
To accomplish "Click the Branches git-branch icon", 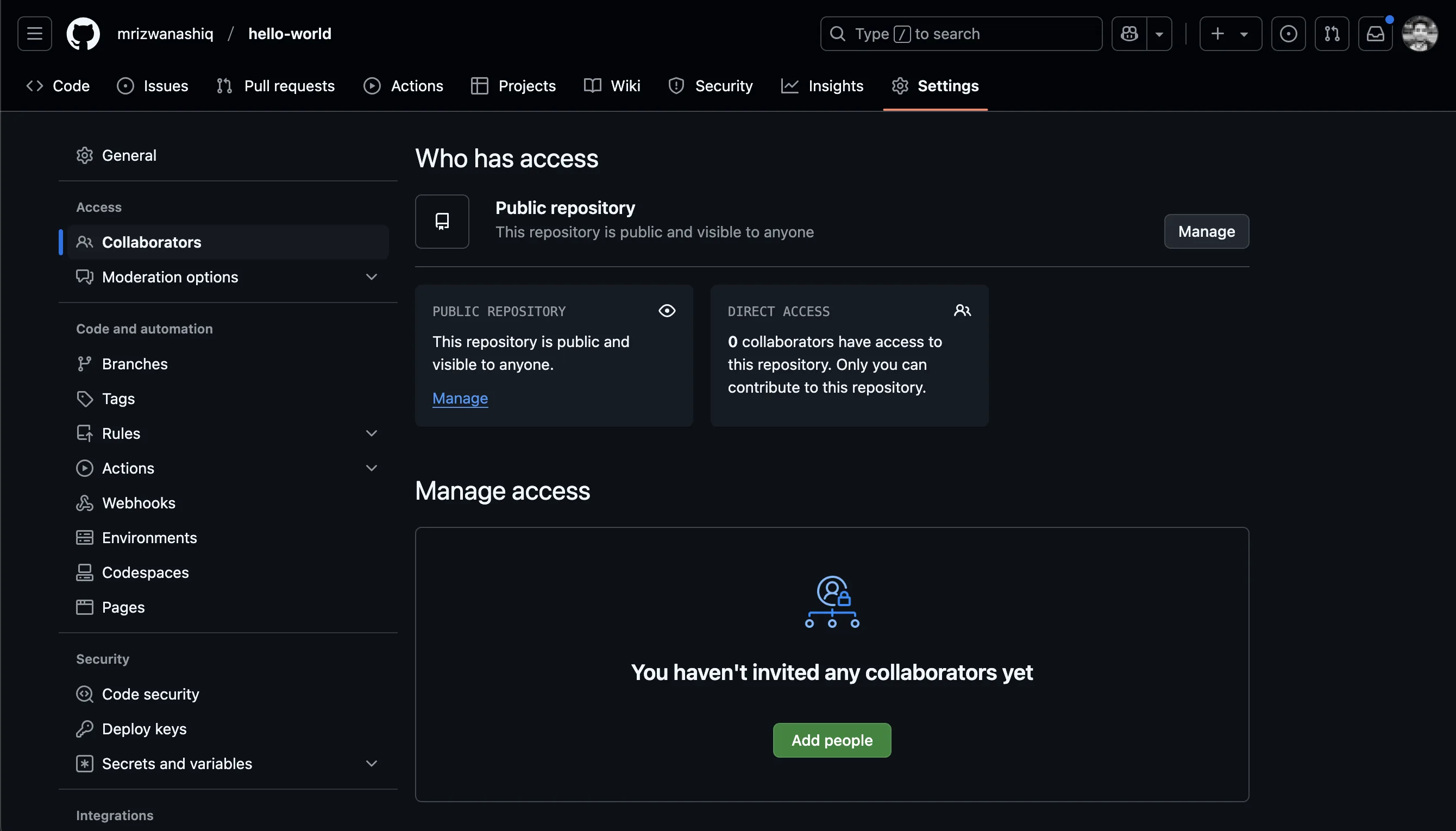I will (x=84, y=363).
